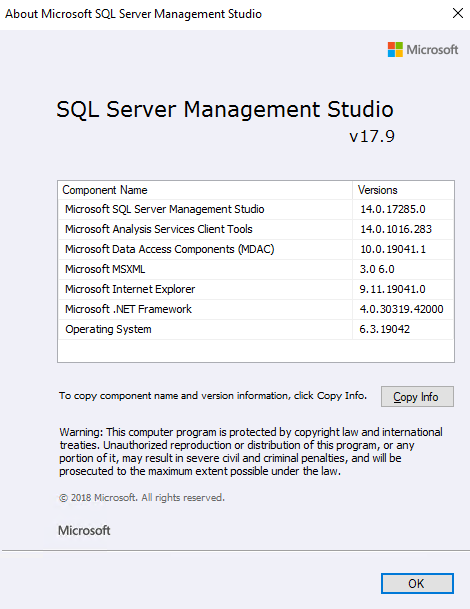Click the Copy Info button
Image resolution: width=470 pixels, height=609 pixels.
point(417,397)
